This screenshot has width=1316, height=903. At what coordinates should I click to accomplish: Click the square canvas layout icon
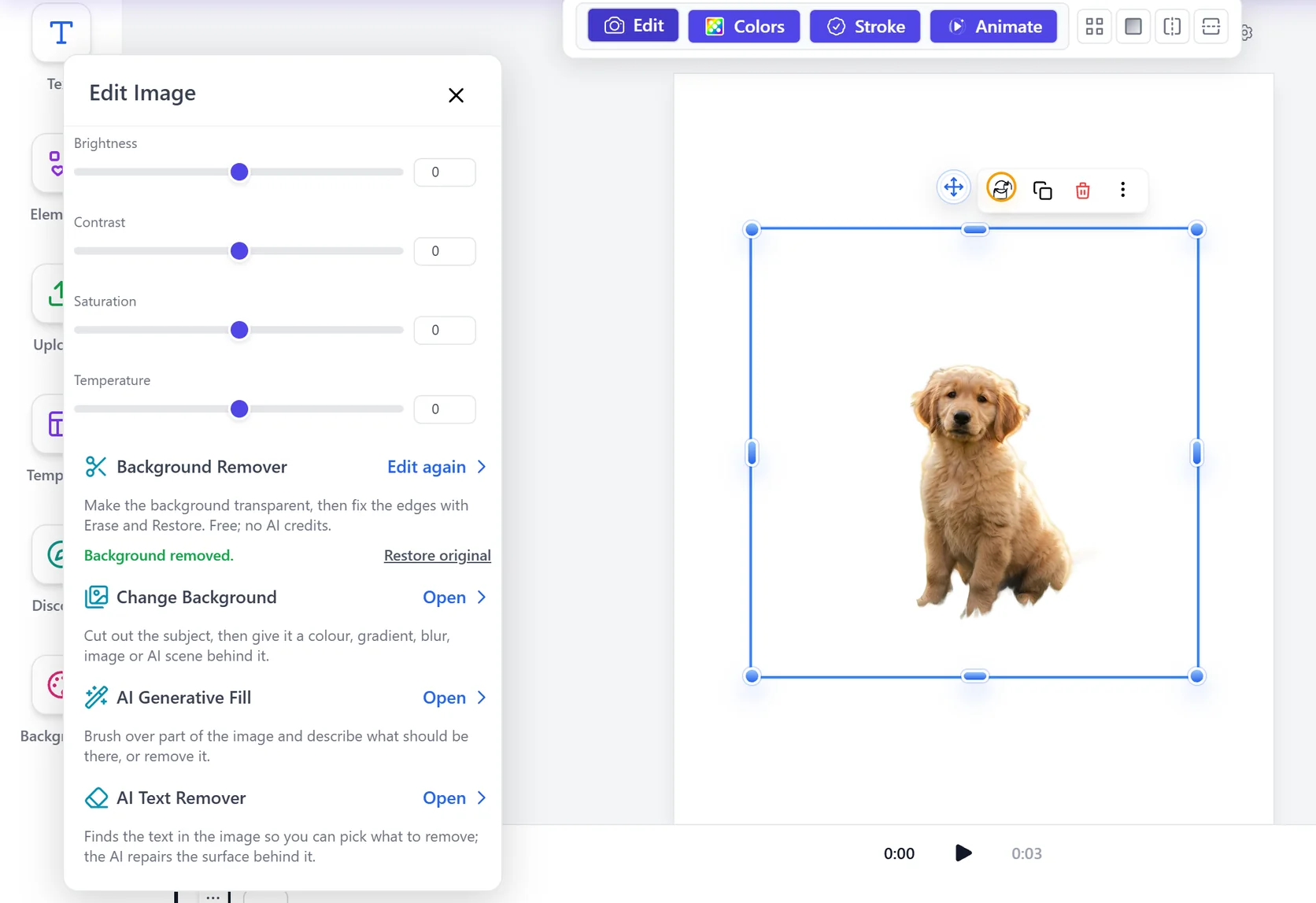coord(1133,27)
